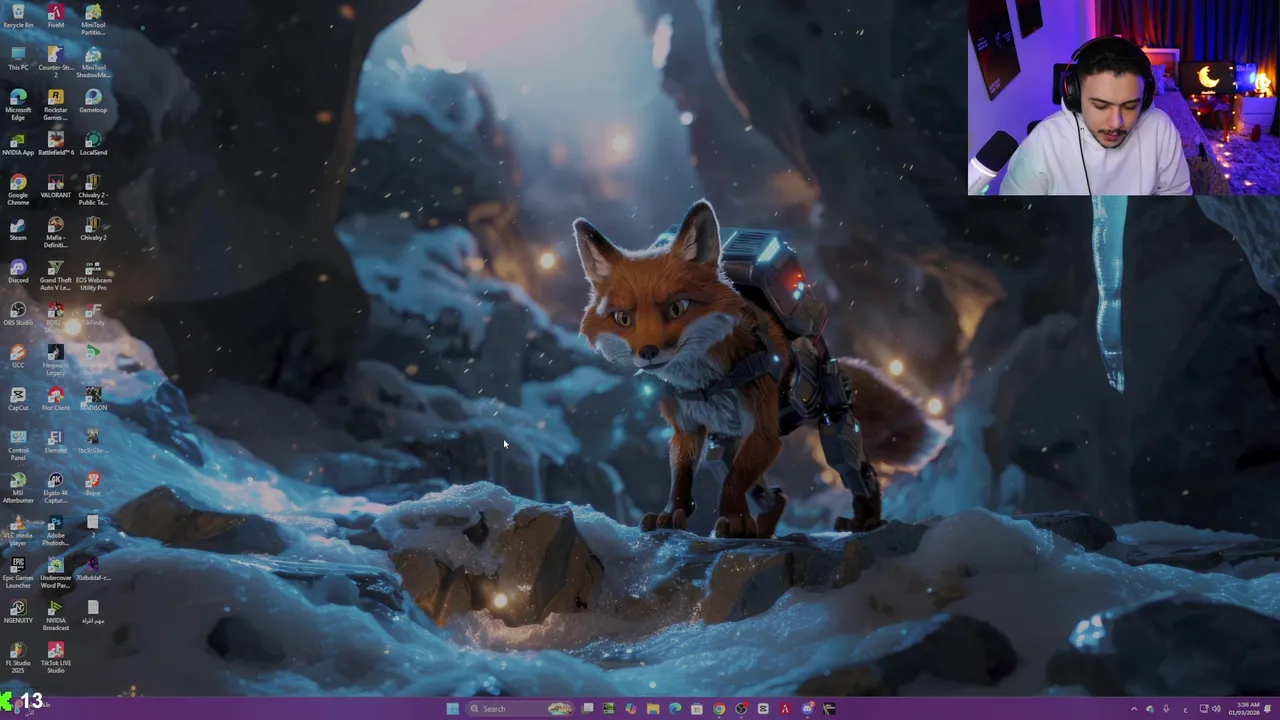Open the Recycle Bin desktop icon

click(x=18, y=16)
